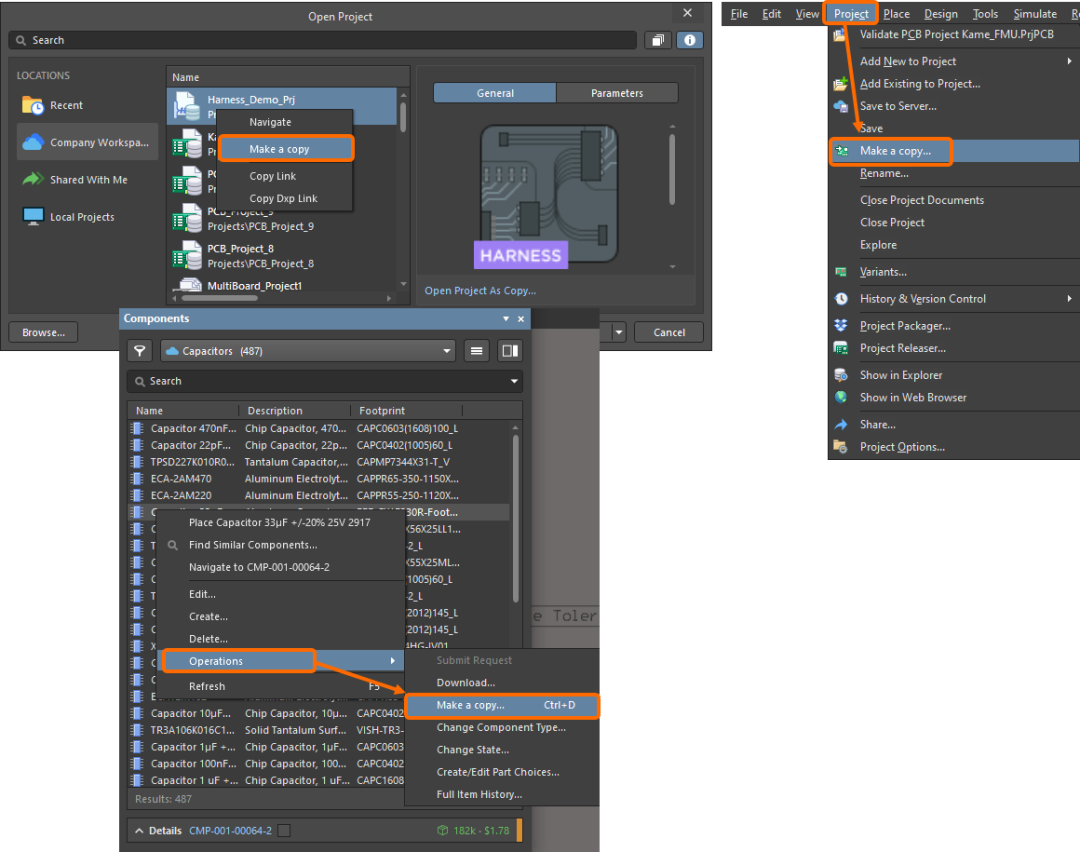The image size is (1080, 852).
Task: Click the History & Version Control clock icon
Action: [x=841, y=299]
